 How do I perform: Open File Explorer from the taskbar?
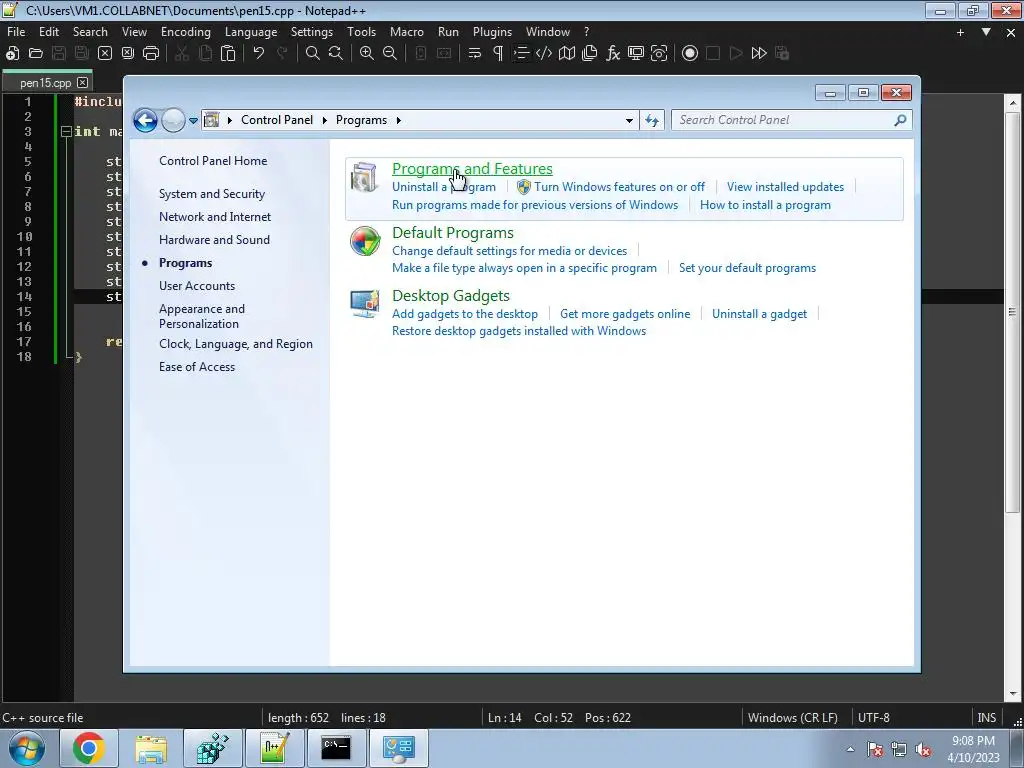coord(151,748)
